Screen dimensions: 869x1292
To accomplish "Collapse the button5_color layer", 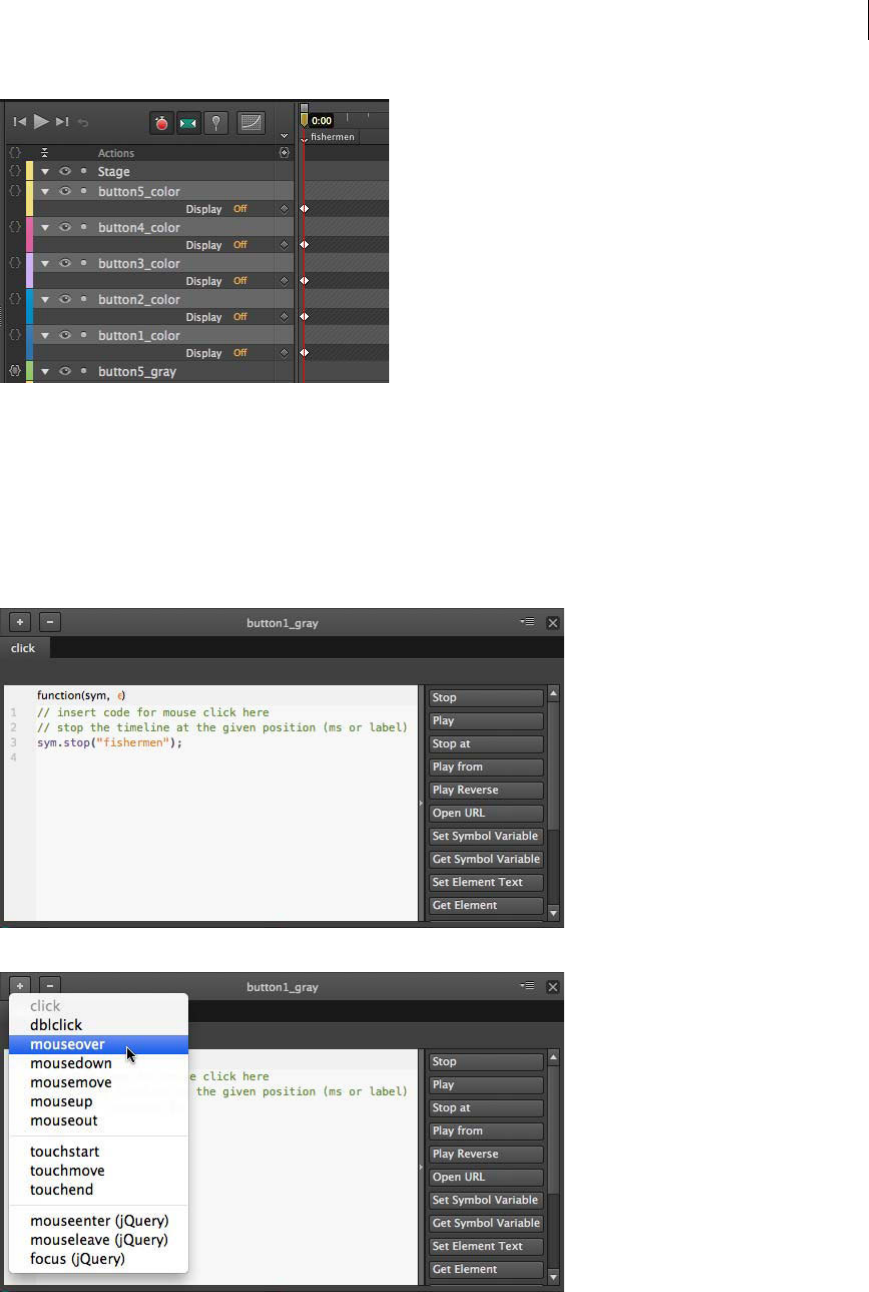I will point(45,190).
